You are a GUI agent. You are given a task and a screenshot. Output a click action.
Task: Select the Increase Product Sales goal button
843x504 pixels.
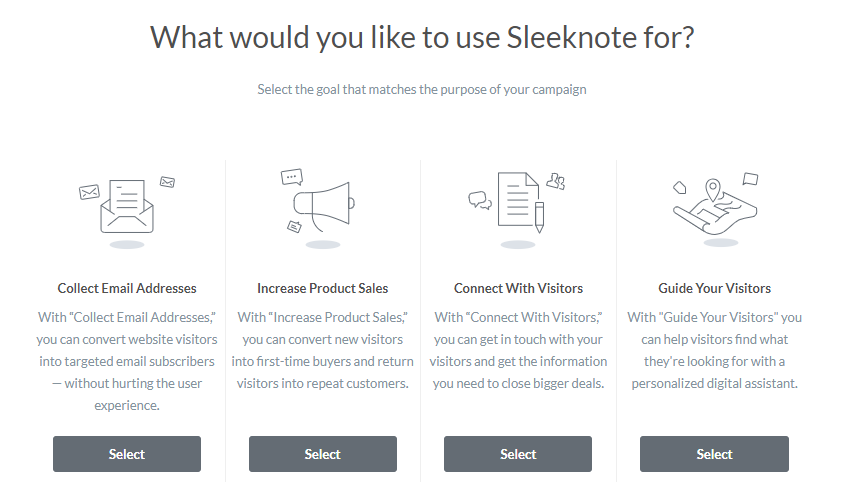click(x=323, y=454)
